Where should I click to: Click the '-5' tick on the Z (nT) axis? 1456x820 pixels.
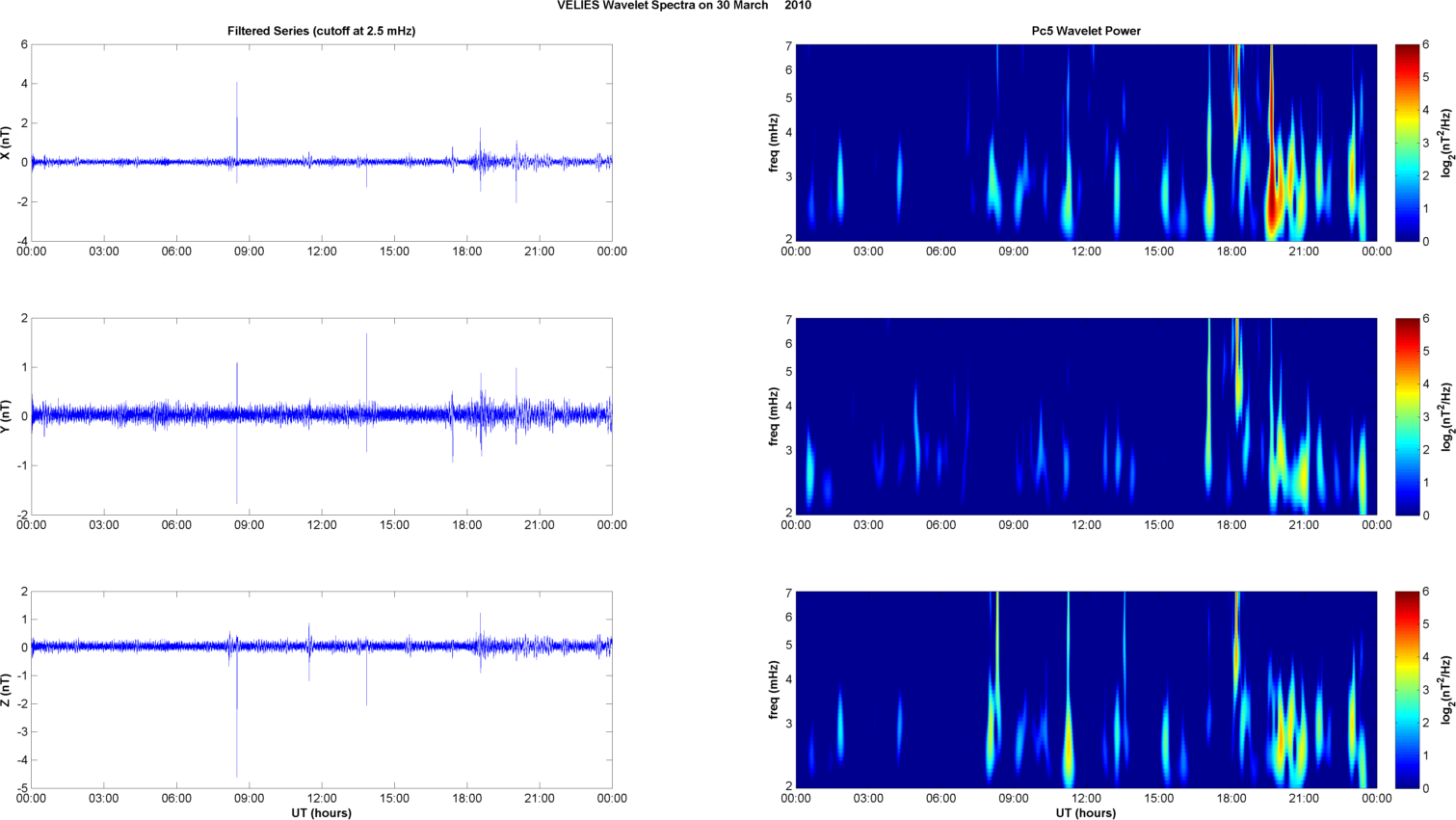click(x=22, y=788)
